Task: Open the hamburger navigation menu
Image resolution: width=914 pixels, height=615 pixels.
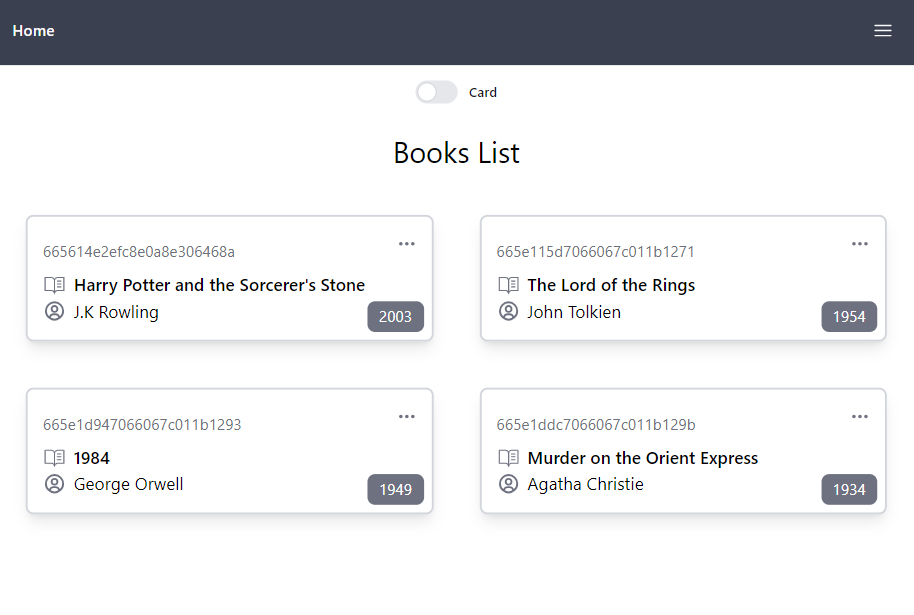Action: [x=883, y=30]
